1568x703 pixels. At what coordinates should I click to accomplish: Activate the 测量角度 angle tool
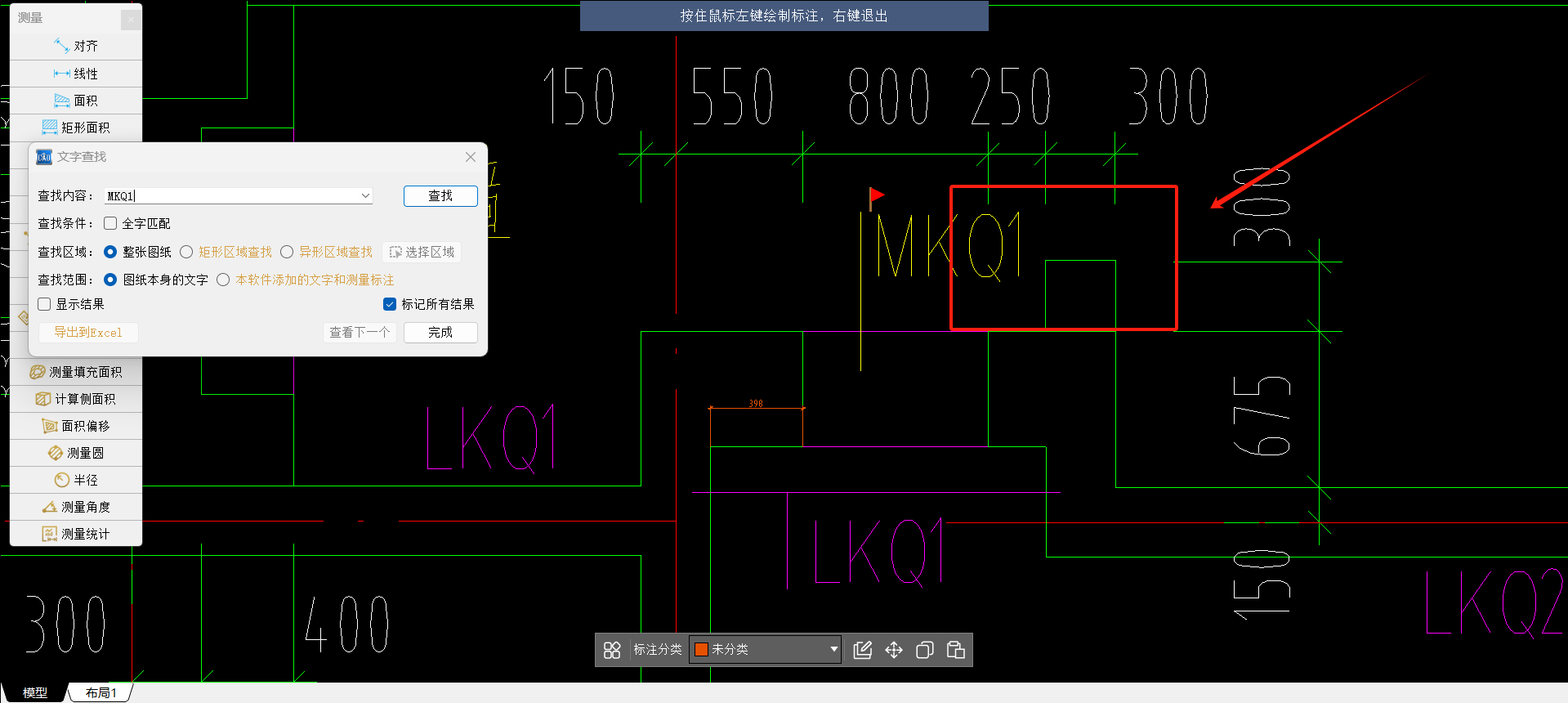tap(76, 507)
